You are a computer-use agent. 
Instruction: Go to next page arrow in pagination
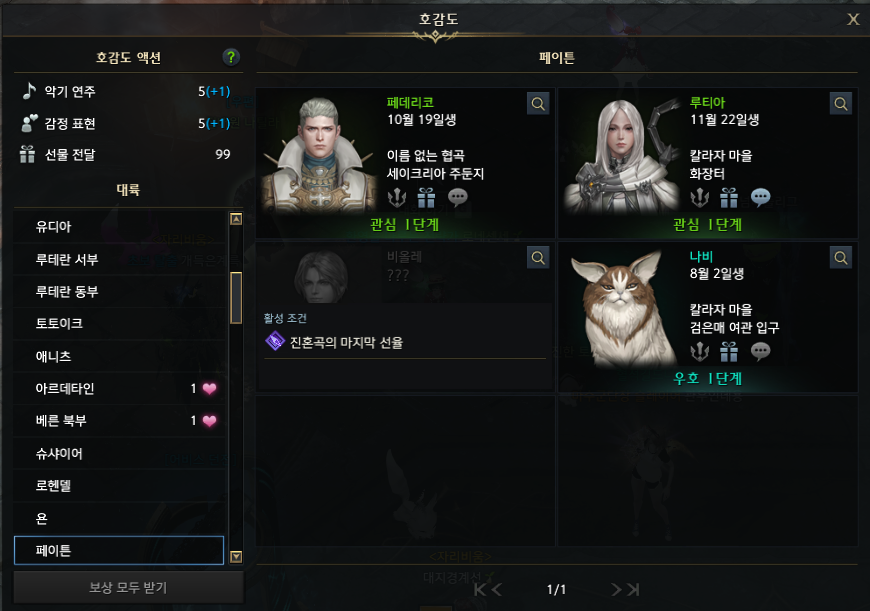coord(616,589)
